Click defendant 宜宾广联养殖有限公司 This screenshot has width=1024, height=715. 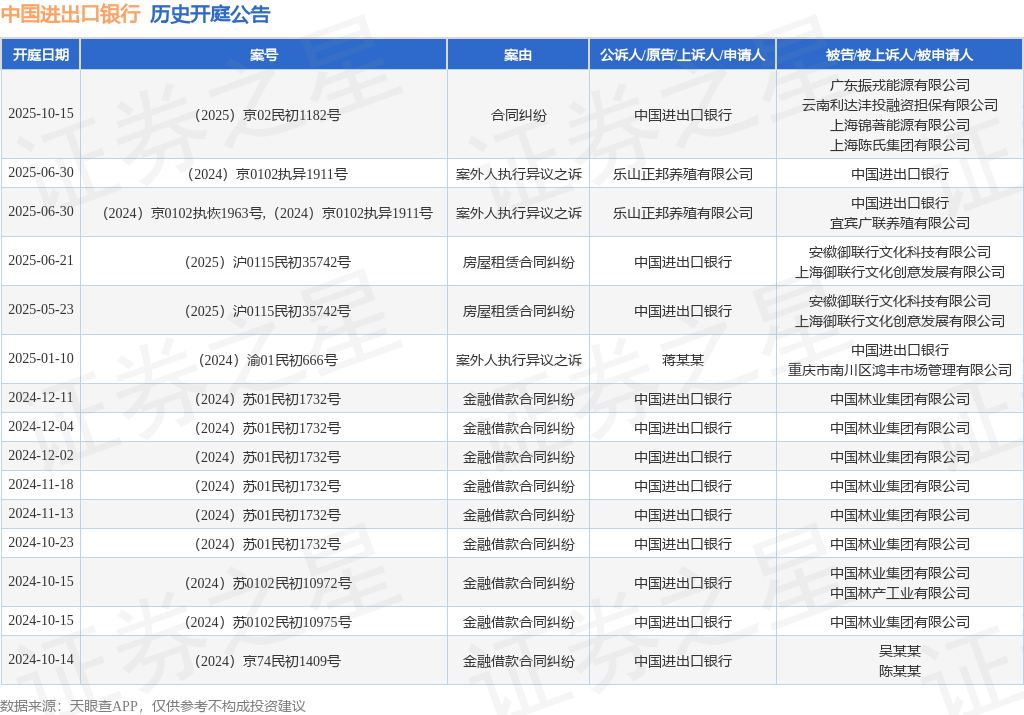click(x=900, y=223)
